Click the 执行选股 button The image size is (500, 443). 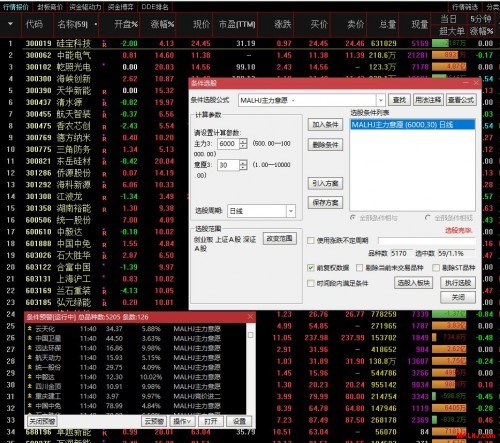pyautogui.click(x=458, y=283)
